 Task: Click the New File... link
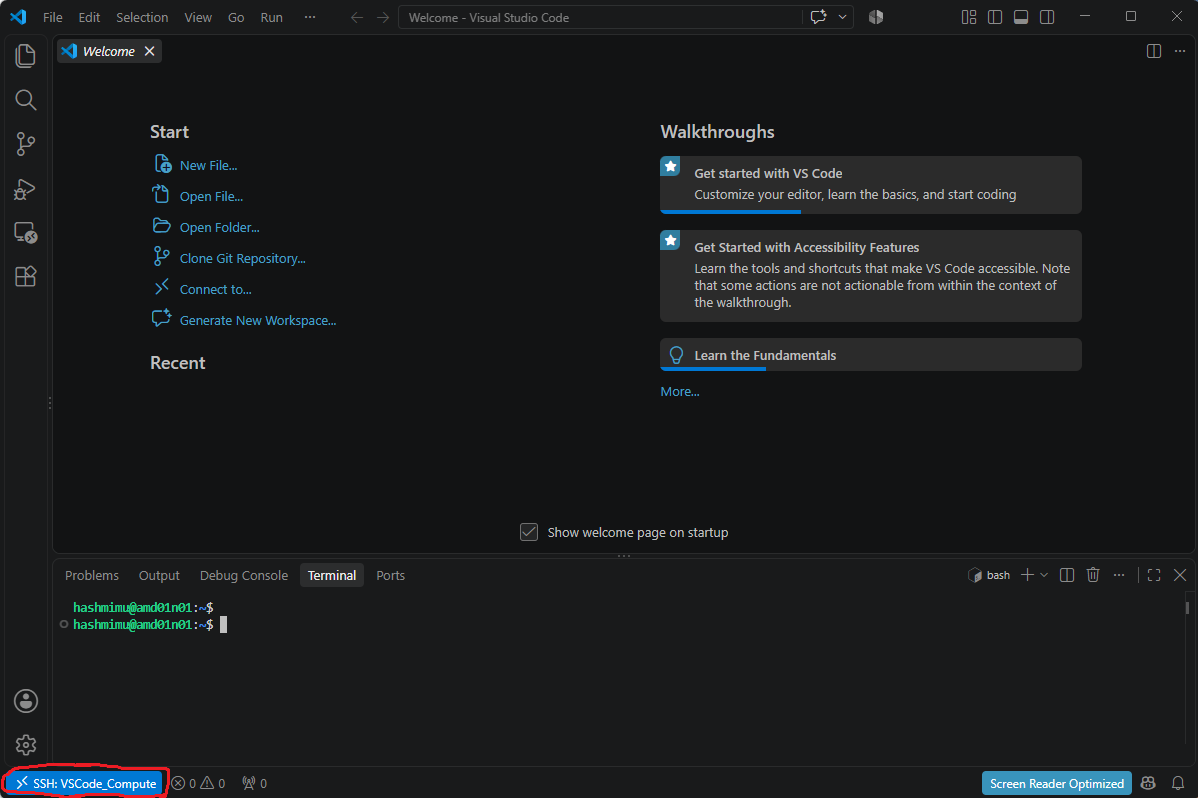(x=208, y=165)
